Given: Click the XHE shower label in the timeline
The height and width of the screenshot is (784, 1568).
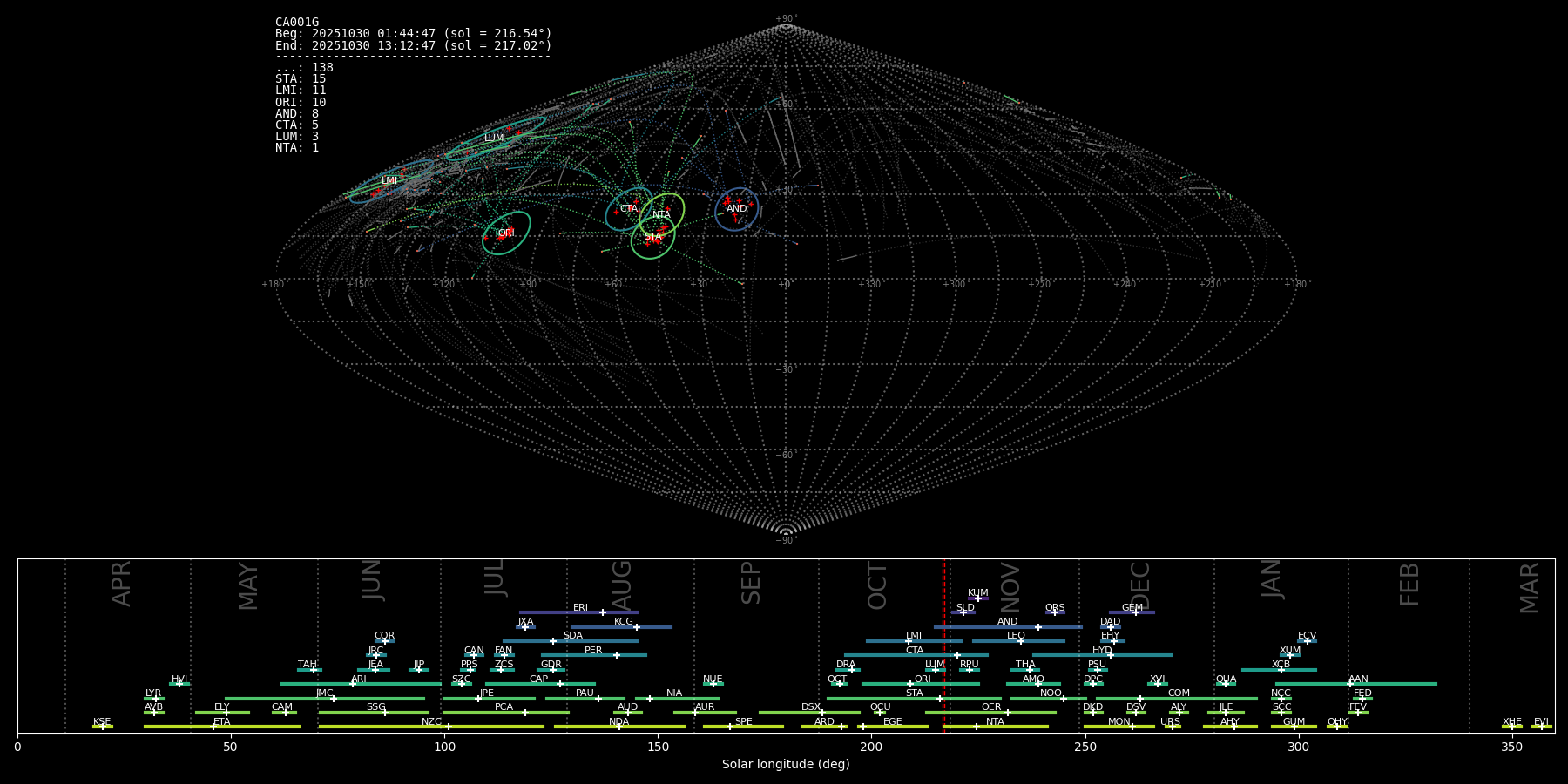Looking at the screenshot, I should [x=1512, y=722].
